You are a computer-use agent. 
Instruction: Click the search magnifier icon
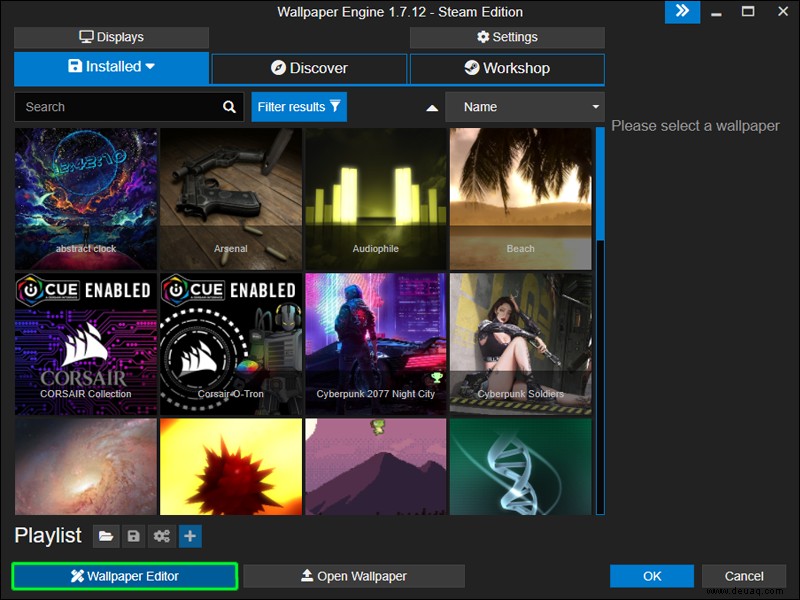pos(230,107)
